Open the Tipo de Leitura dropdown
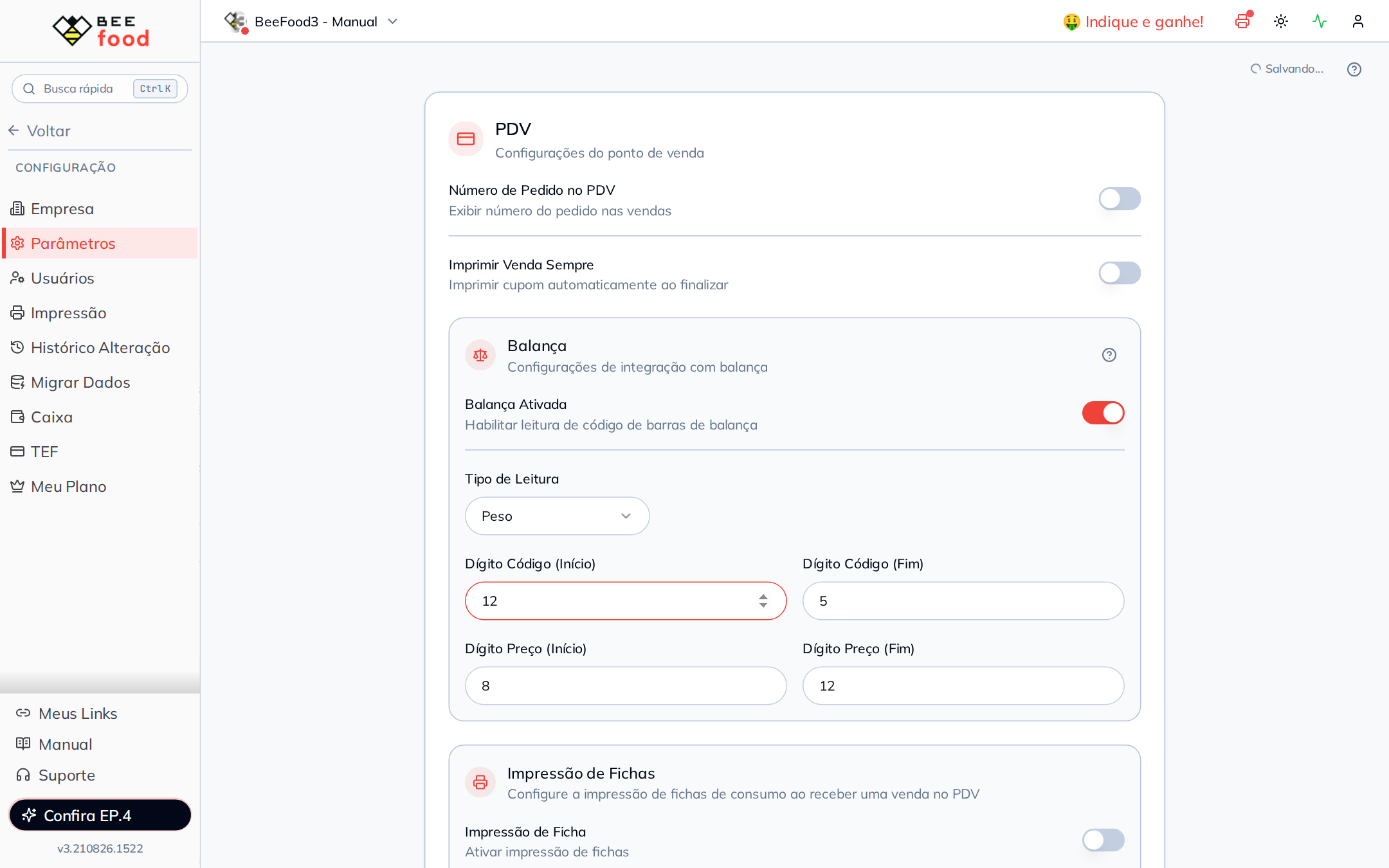 557,516
